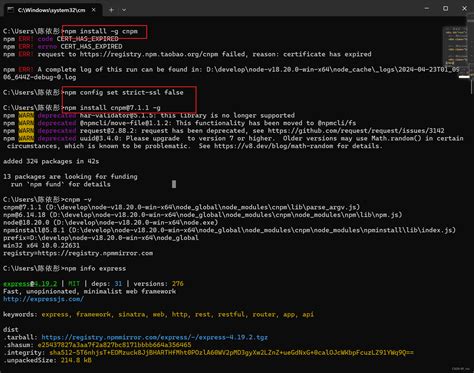This screenshot has height=373, width=474.
Task: Click '13 packages are looking for funding'
Action: (x=70, y=177)
